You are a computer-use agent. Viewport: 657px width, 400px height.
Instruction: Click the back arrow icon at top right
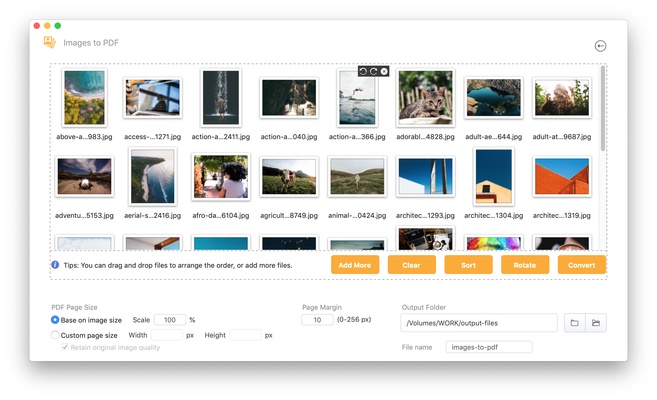[600, 46]
